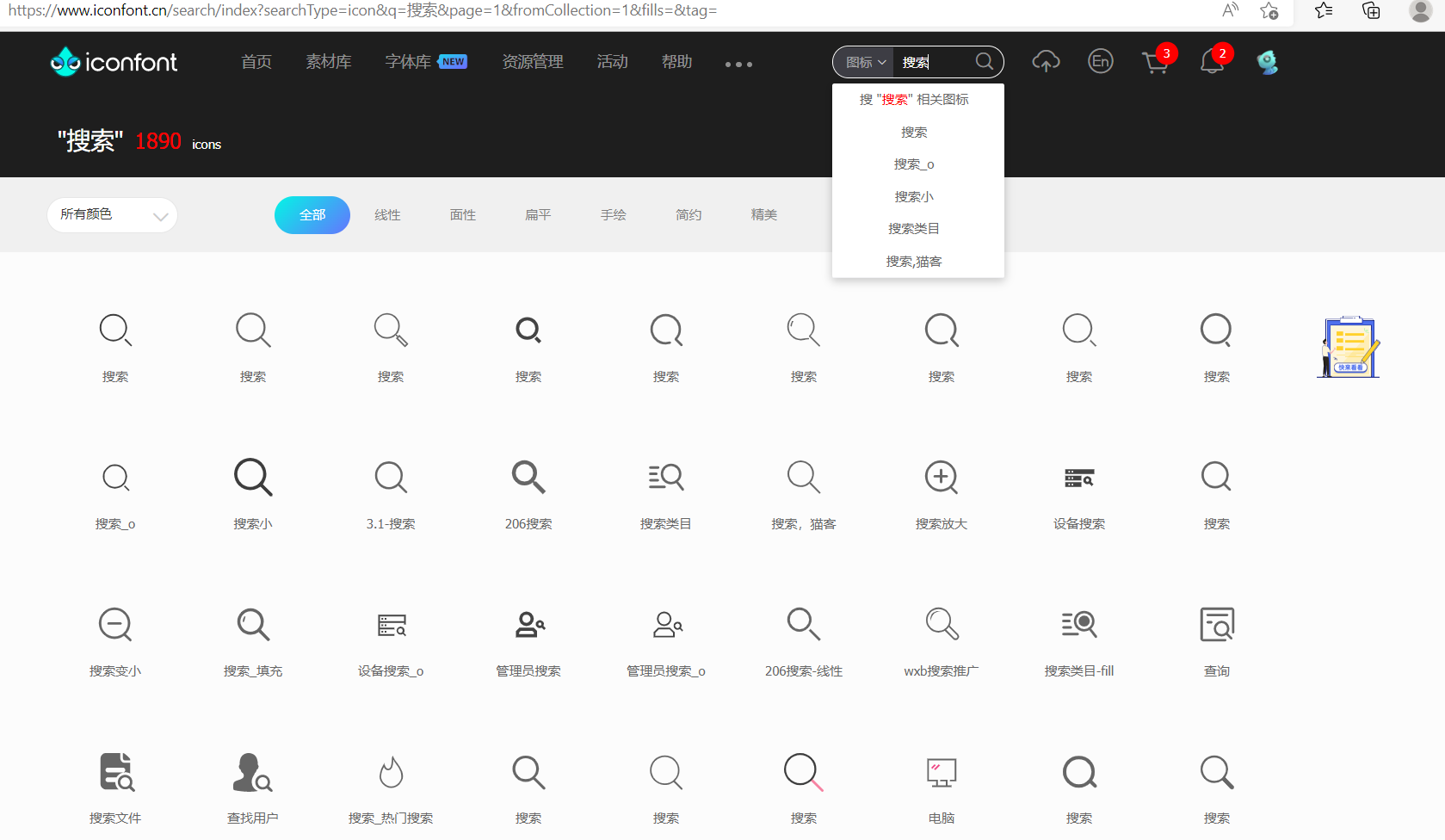Select the 搜索放大 magnifier icon
The image size is (1445, 840).
click(x=941, y=478)
